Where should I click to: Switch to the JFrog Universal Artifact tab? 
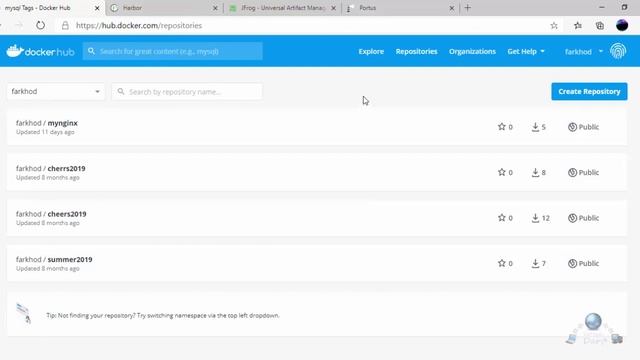point(282,8)
